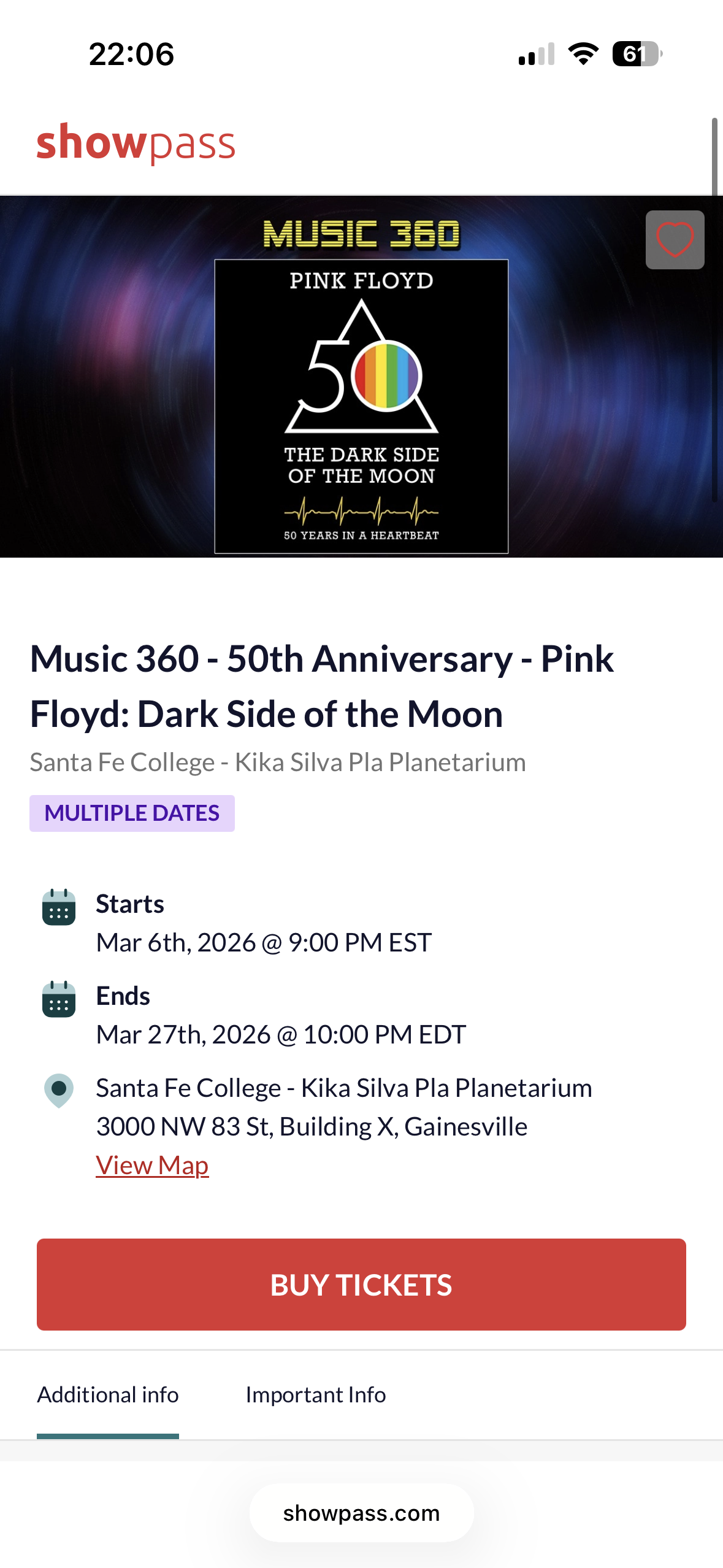Select the Additional info tab
Screen dimensions: 723x1568
click(x=108, y=1394)
